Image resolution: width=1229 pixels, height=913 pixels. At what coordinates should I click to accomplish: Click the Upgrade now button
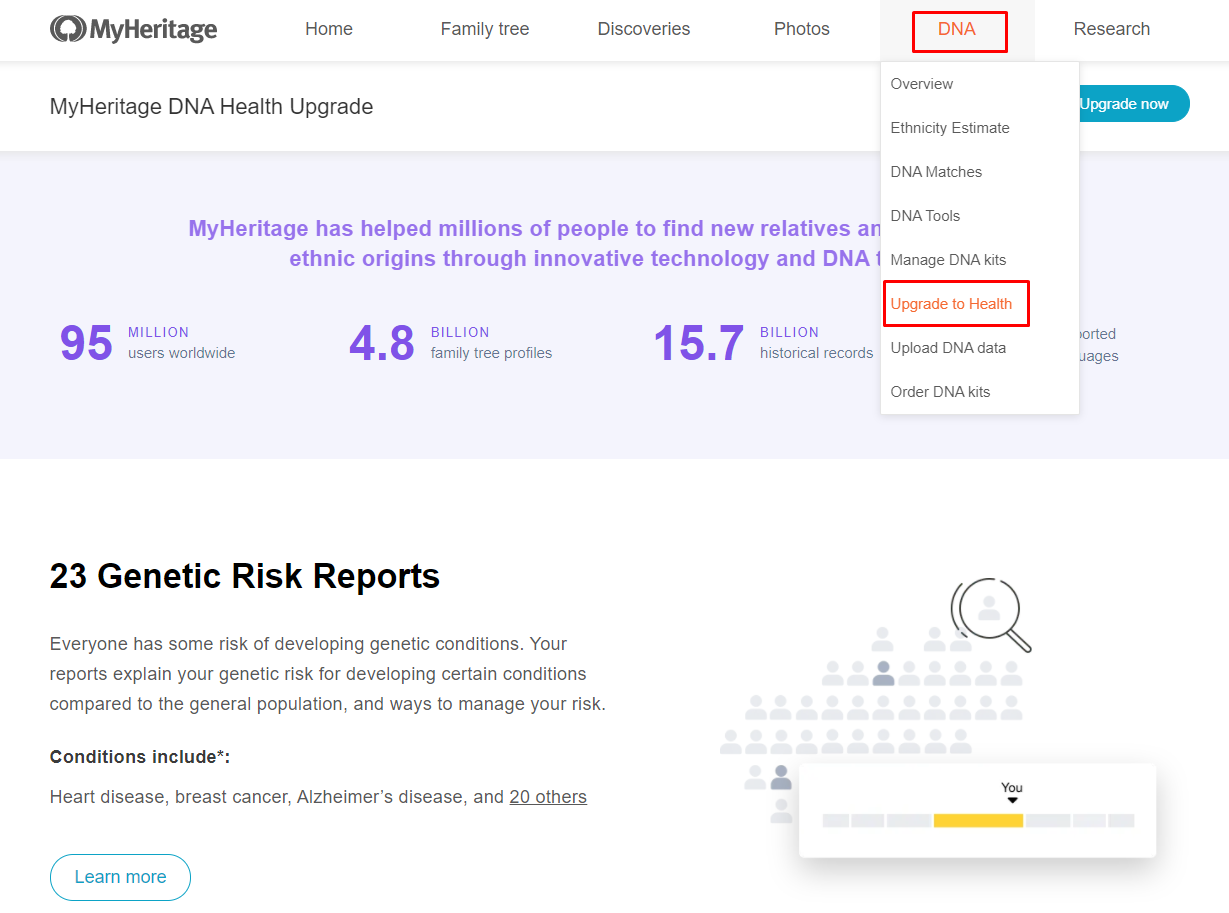tap(1134, 104)
